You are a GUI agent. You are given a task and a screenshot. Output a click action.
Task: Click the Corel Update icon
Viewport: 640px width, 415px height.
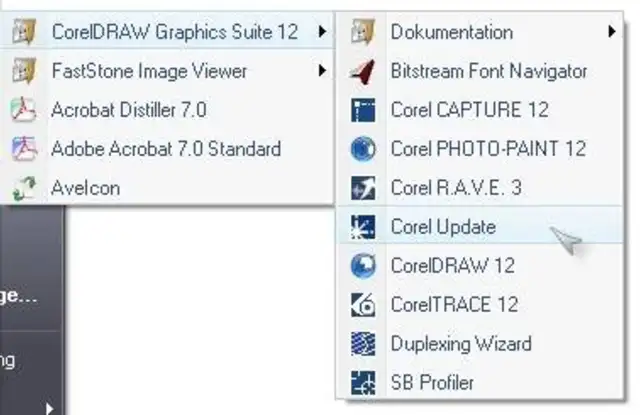coord(362,227)
